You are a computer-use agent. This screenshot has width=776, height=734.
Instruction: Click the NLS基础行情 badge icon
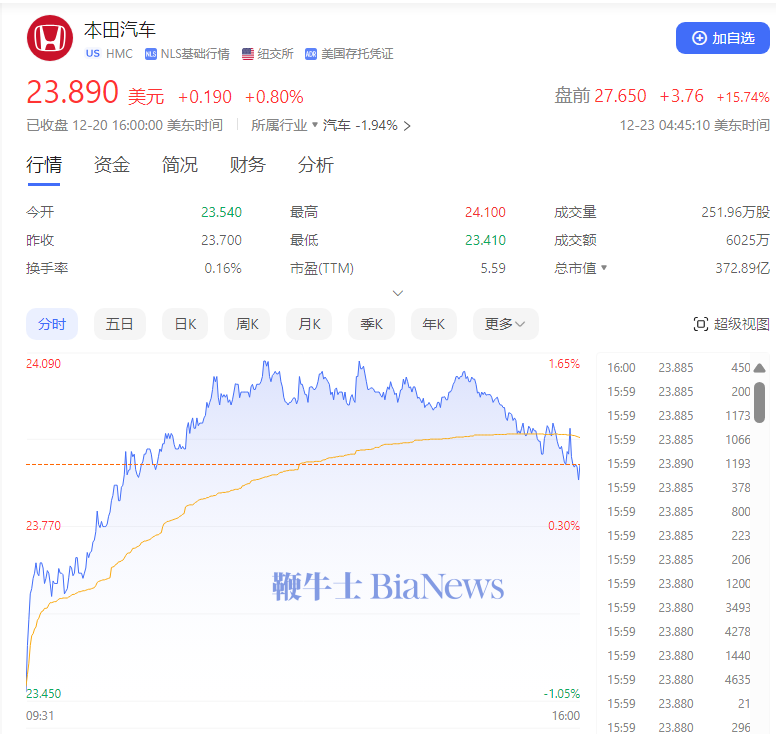[150, 54]
